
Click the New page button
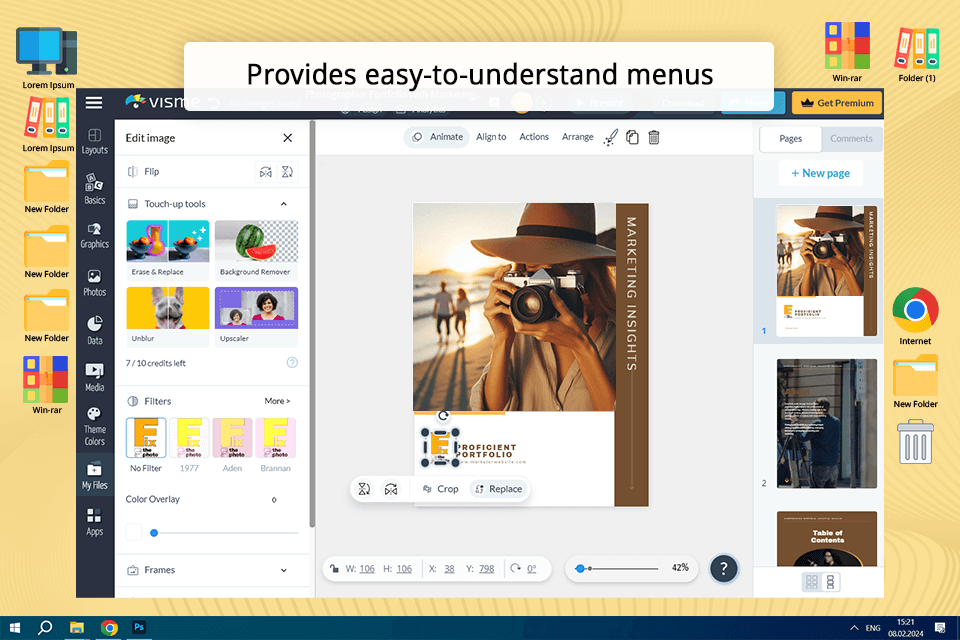pyautogui.click(x=820, y=173)
